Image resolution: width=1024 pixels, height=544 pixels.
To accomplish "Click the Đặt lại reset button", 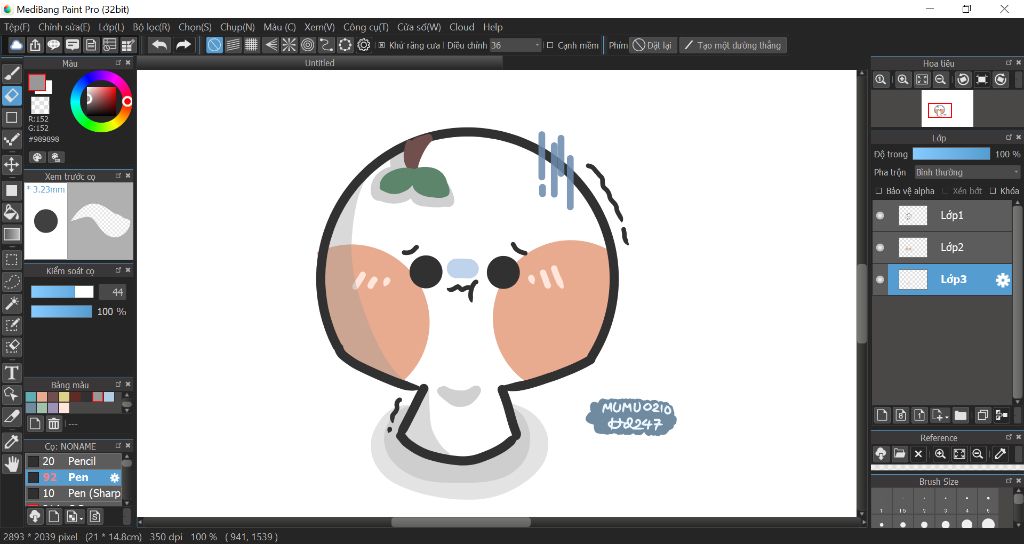I will [x=652, y=45].
